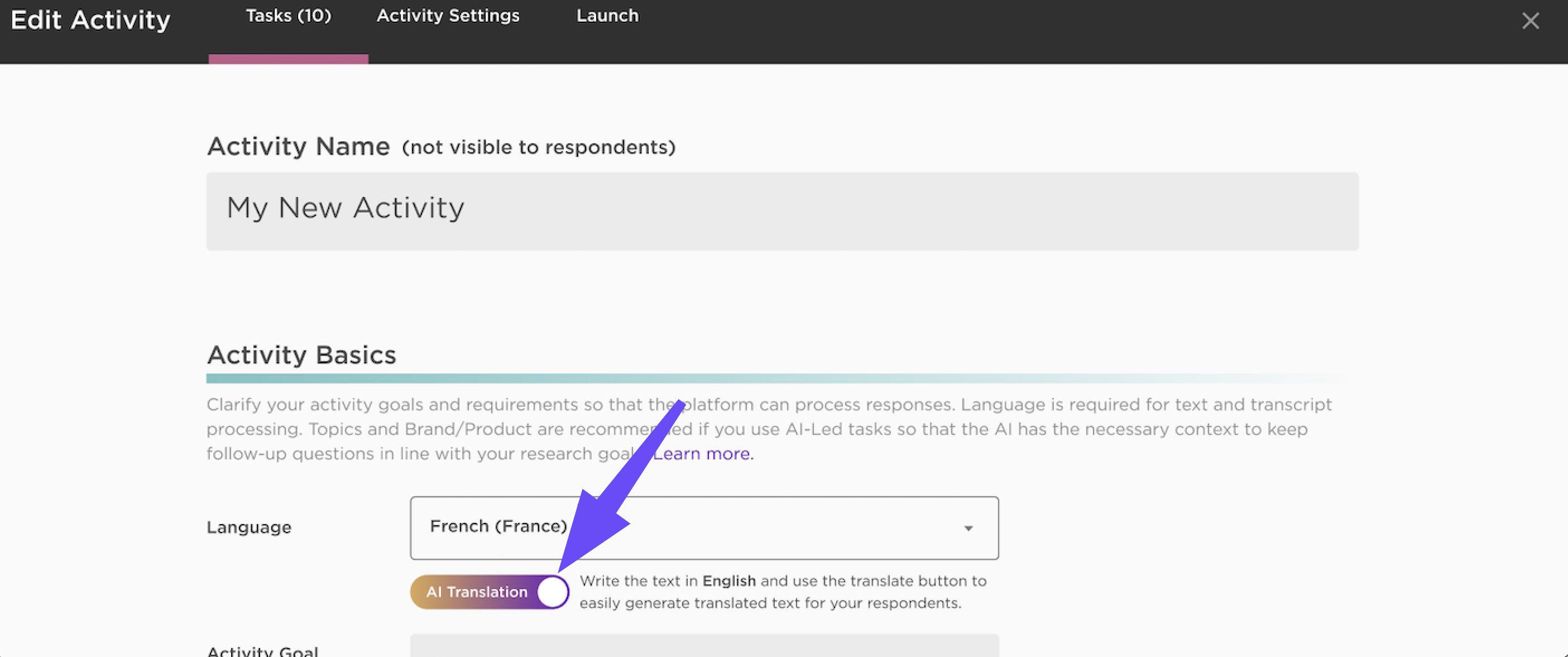The image size is (1568, 657).
Task: Click the pink indicator under the Tasks tab
Action: coord(288,59)
